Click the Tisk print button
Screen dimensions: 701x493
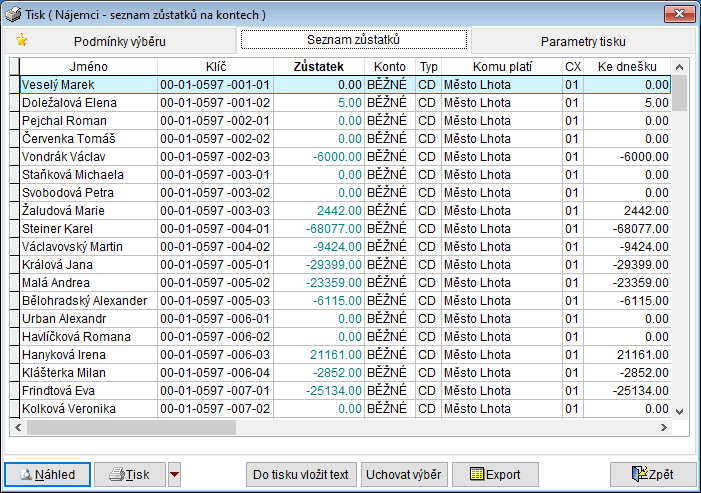tap(130, 473)
